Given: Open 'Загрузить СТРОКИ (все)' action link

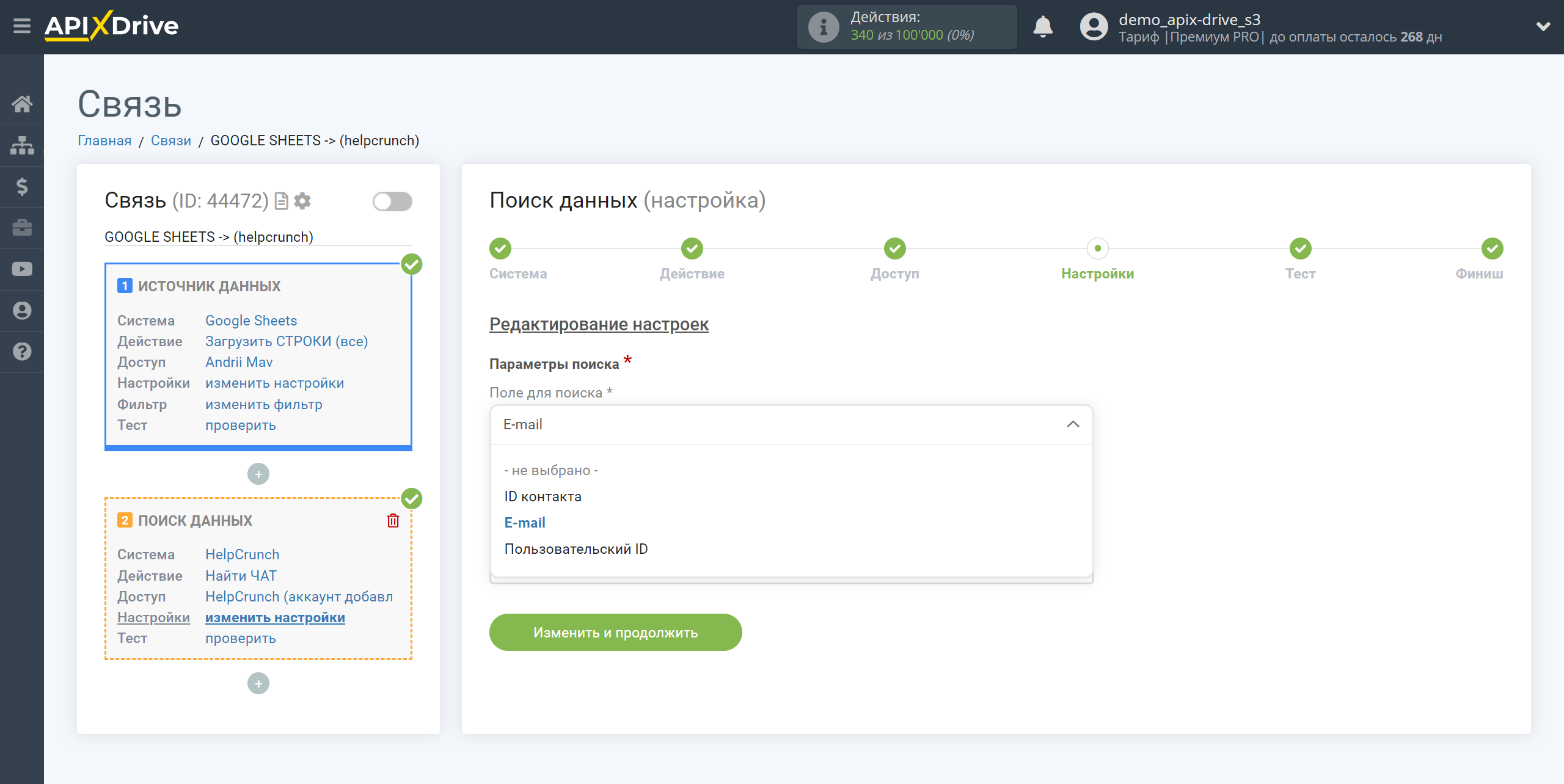Looking at the screenshot, I should click(x=287, y=341).
